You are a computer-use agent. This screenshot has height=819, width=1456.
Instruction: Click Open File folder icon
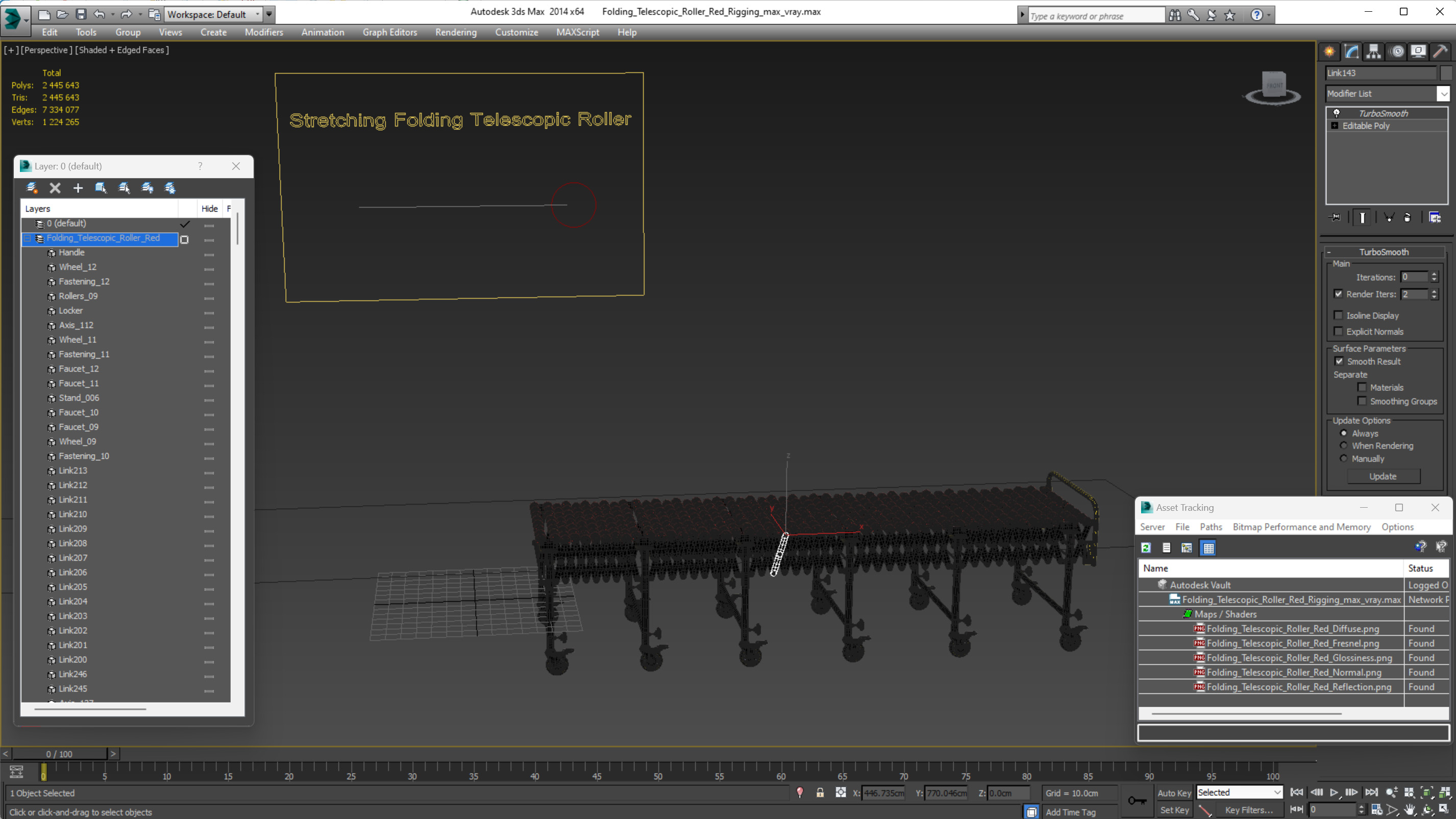[63, 14]
